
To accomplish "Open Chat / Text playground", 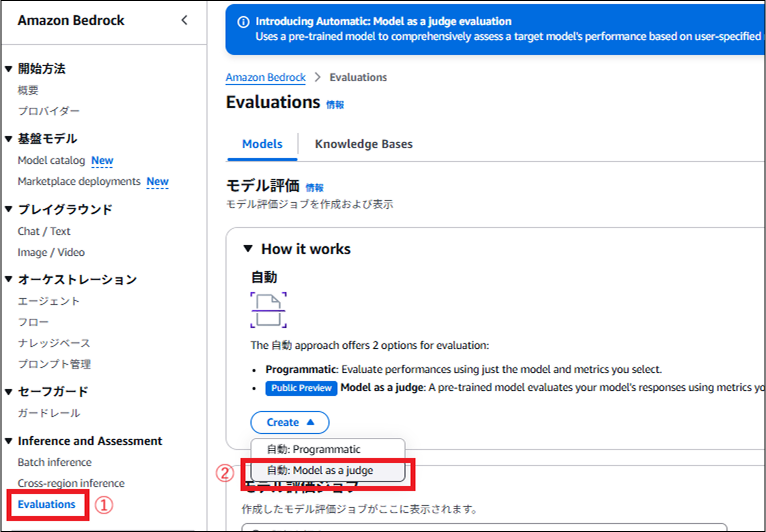I will tap(44, 231).
